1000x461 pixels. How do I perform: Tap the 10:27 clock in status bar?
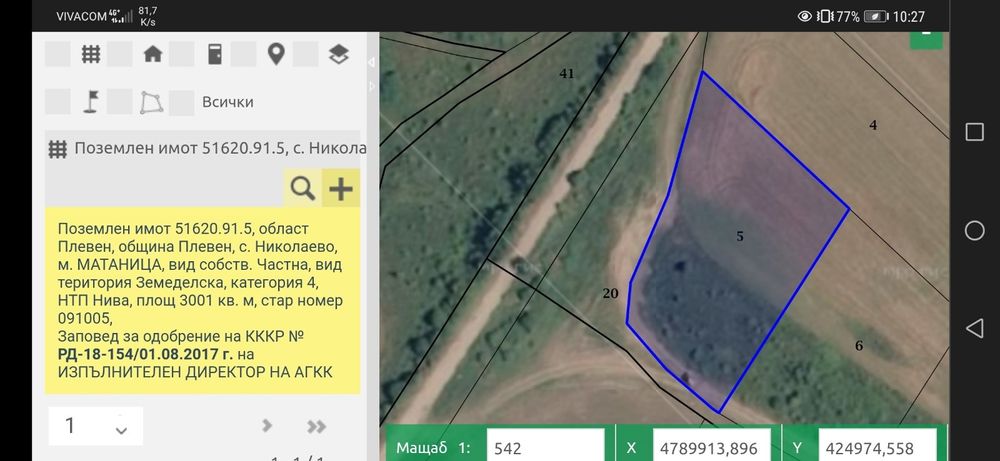(909, 17)
